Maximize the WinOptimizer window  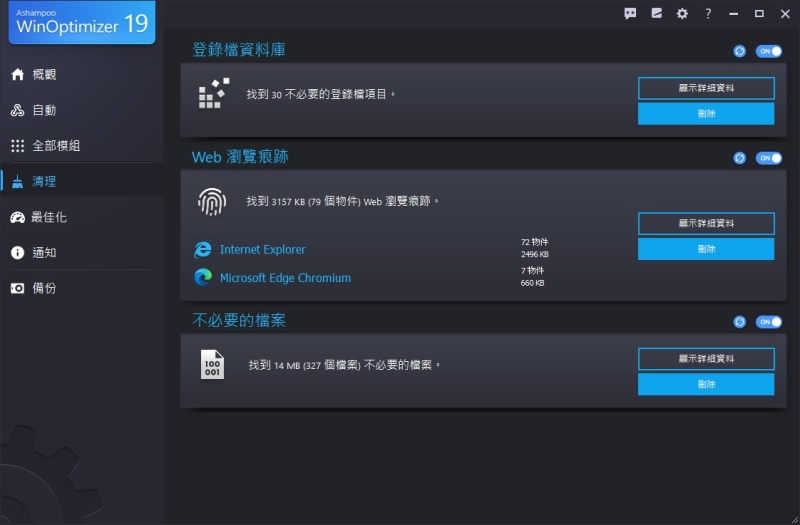tap(759, 14)
